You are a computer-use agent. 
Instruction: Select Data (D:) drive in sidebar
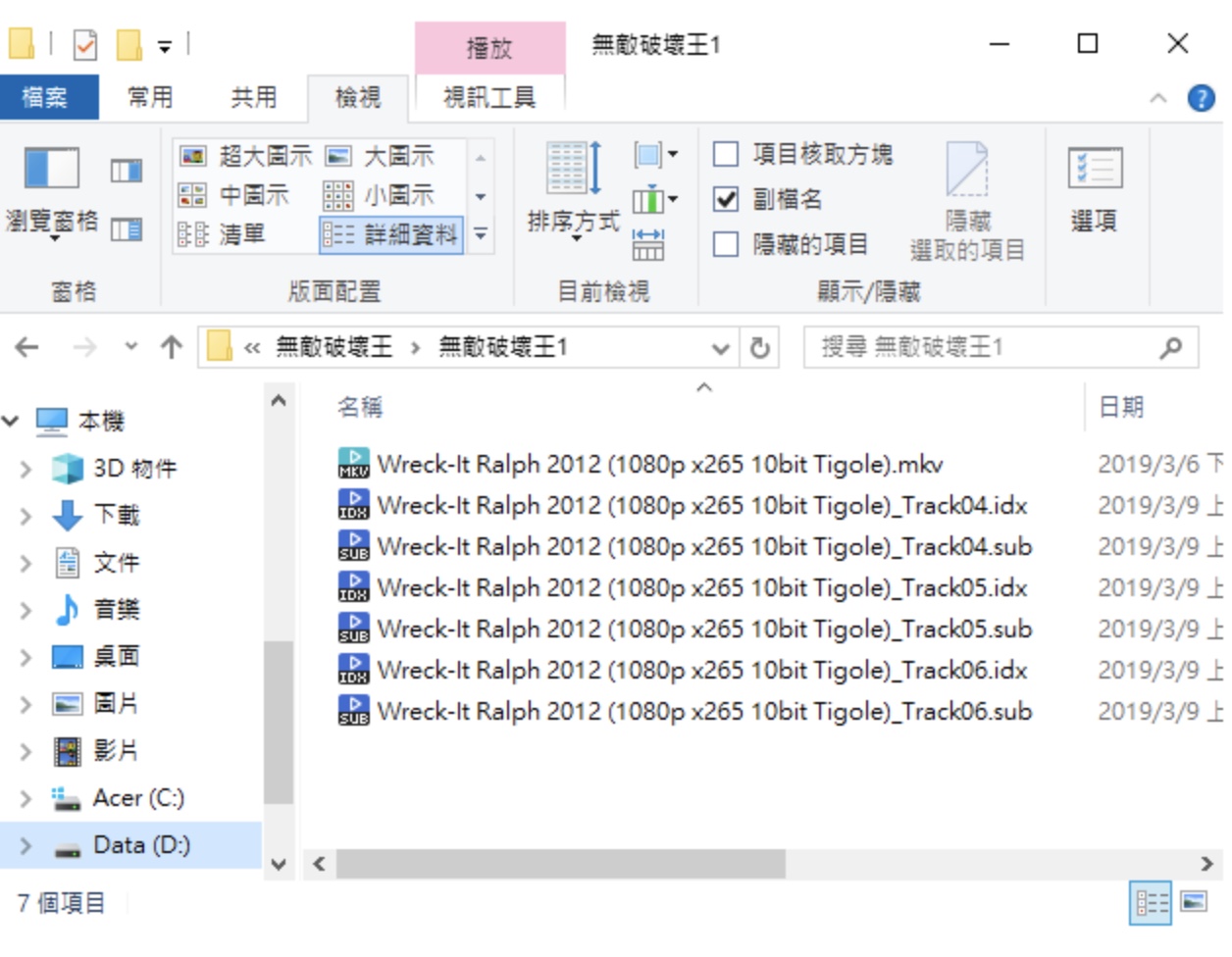130,845
